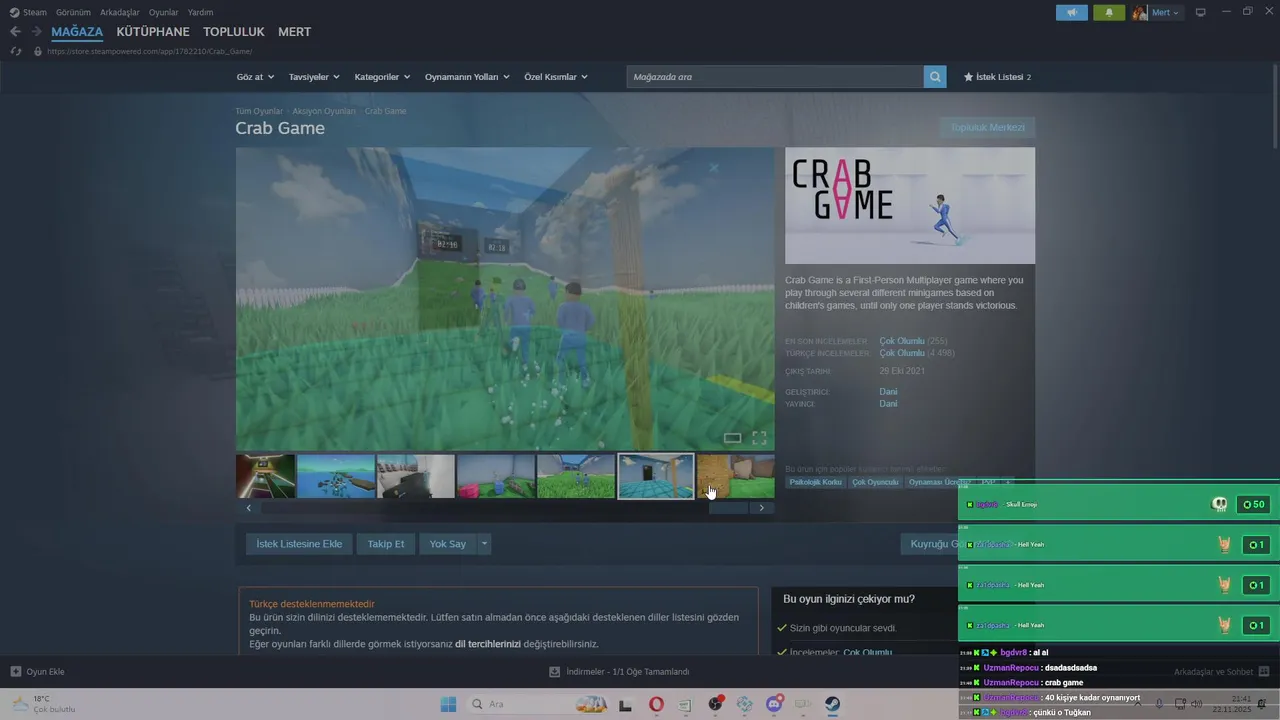
Task: Click Aksiyon Oyunları breadcrumb link
Action: pos(324,111)
